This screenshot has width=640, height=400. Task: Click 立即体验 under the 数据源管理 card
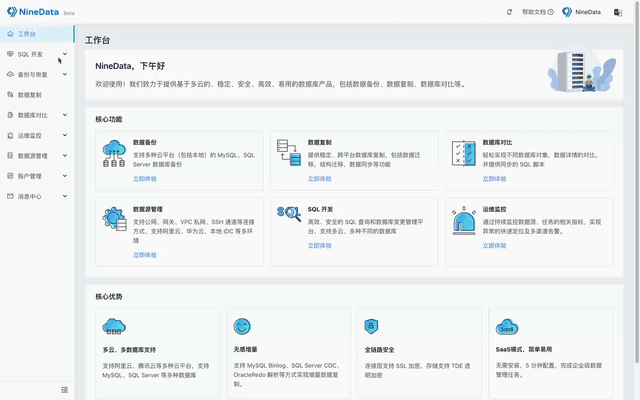[x=145, y=255]
